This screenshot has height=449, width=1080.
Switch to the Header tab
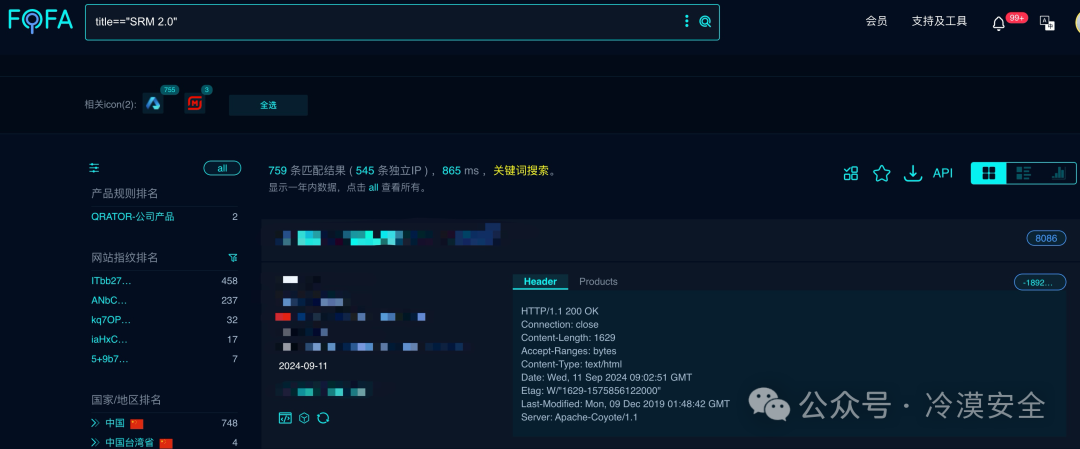click(540, 282)
